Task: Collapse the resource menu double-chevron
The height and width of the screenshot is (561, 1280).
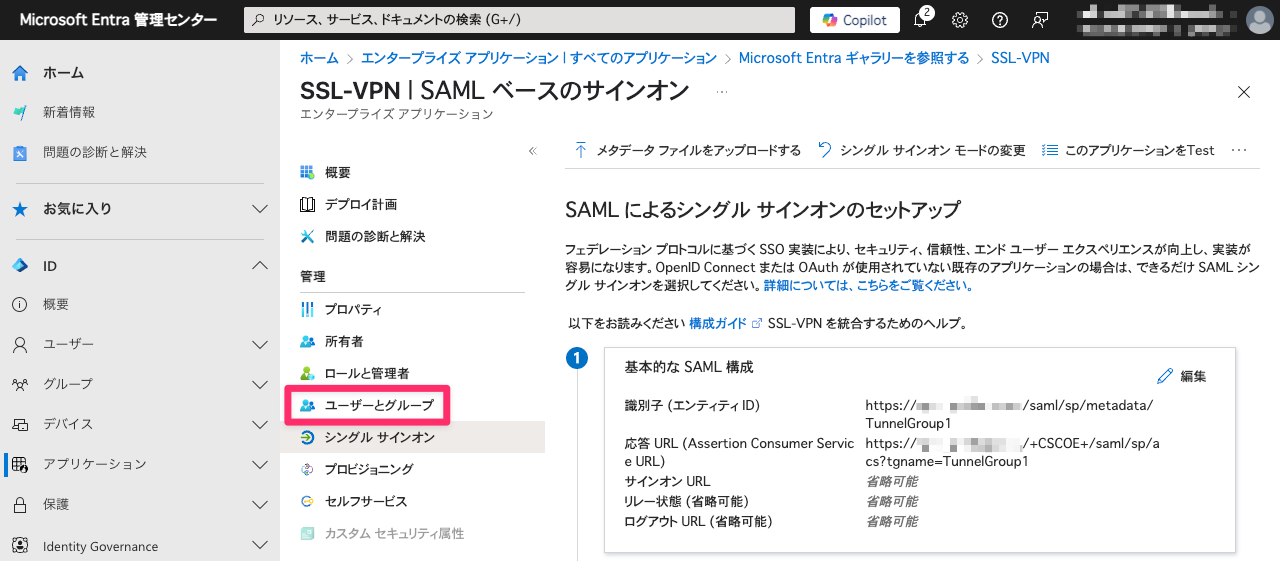Action: (533, 151)
